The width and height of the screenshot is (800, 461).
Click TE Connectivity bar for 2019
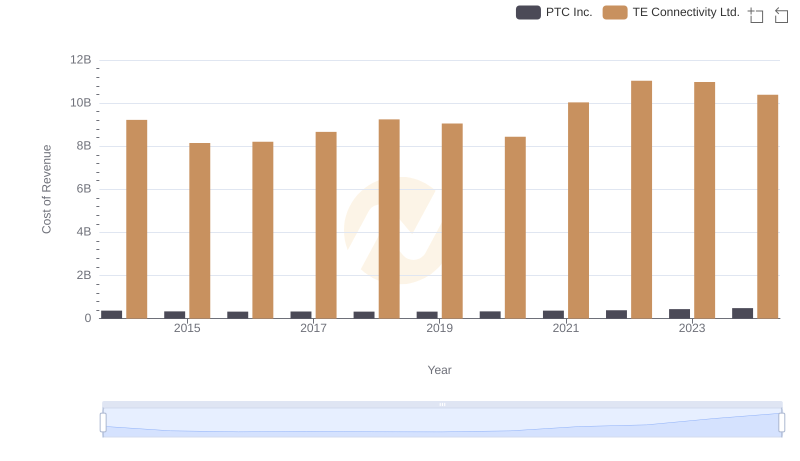452,221
